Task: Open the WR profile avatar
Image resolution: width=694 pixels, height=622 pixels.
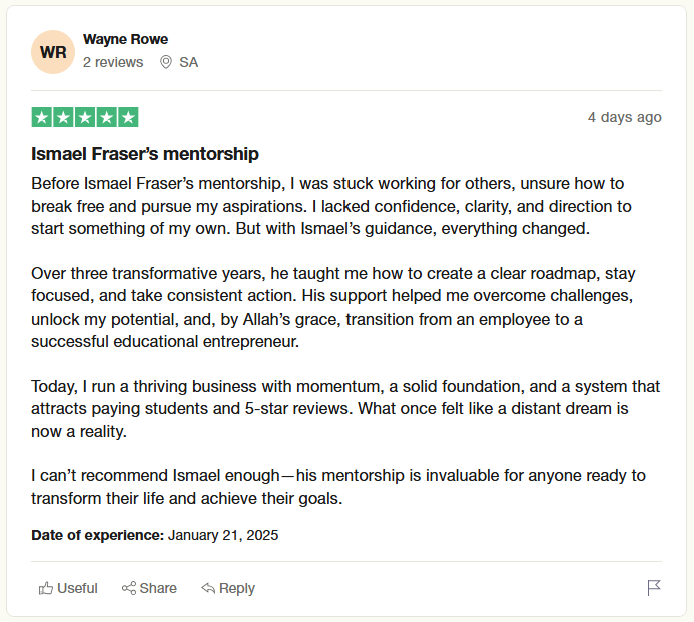Action: [x=53, y=52]
